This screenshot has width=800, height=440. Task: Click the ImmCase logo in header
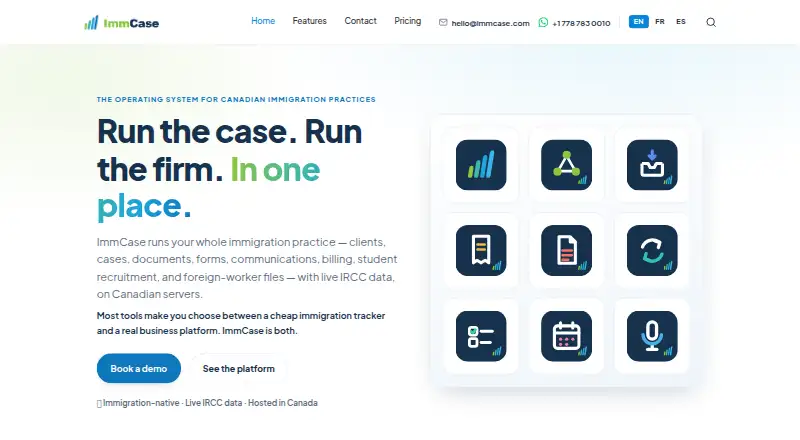tap(121, 22)
